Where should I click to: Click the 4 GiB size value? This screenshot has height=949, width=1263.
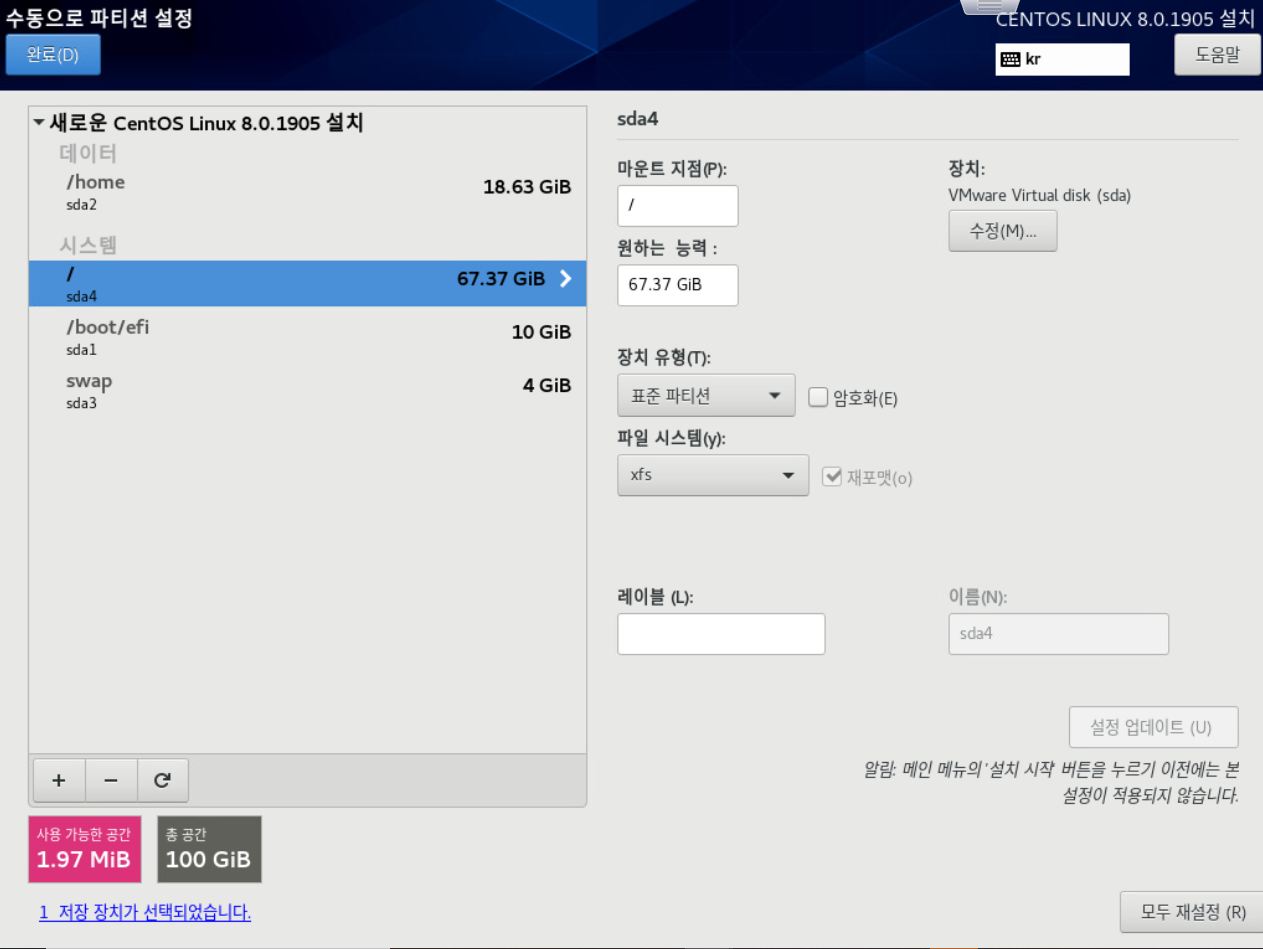pyautogui.click(x=547, y=385)
